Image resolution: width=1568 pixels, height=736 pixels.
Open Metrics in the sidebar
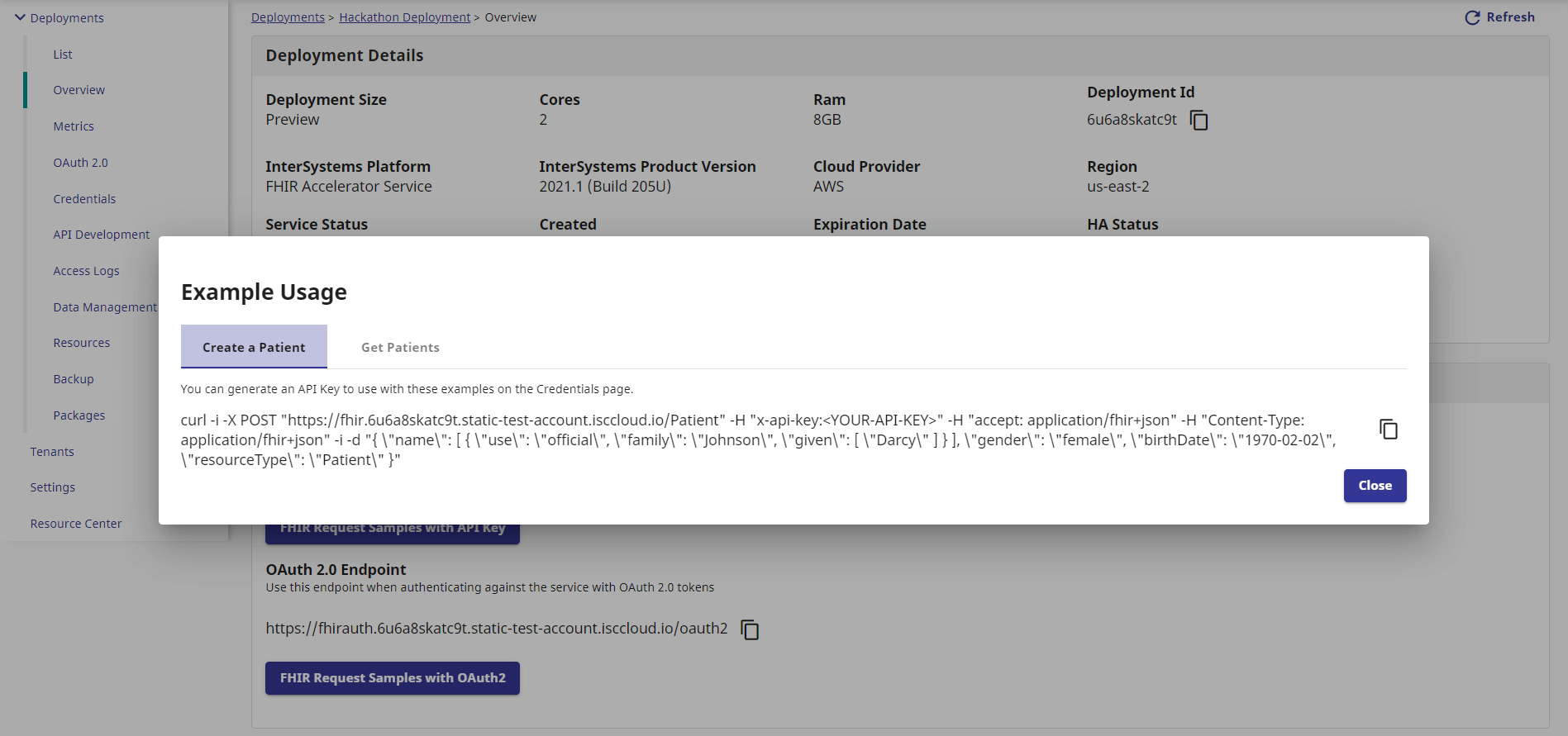[74, 126]
